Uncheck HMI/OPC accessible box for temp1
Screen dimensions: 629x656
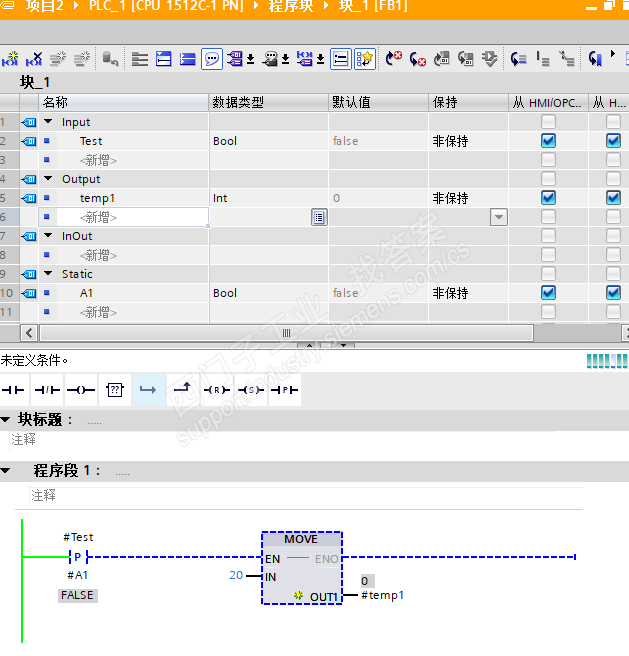click(548, 198)
